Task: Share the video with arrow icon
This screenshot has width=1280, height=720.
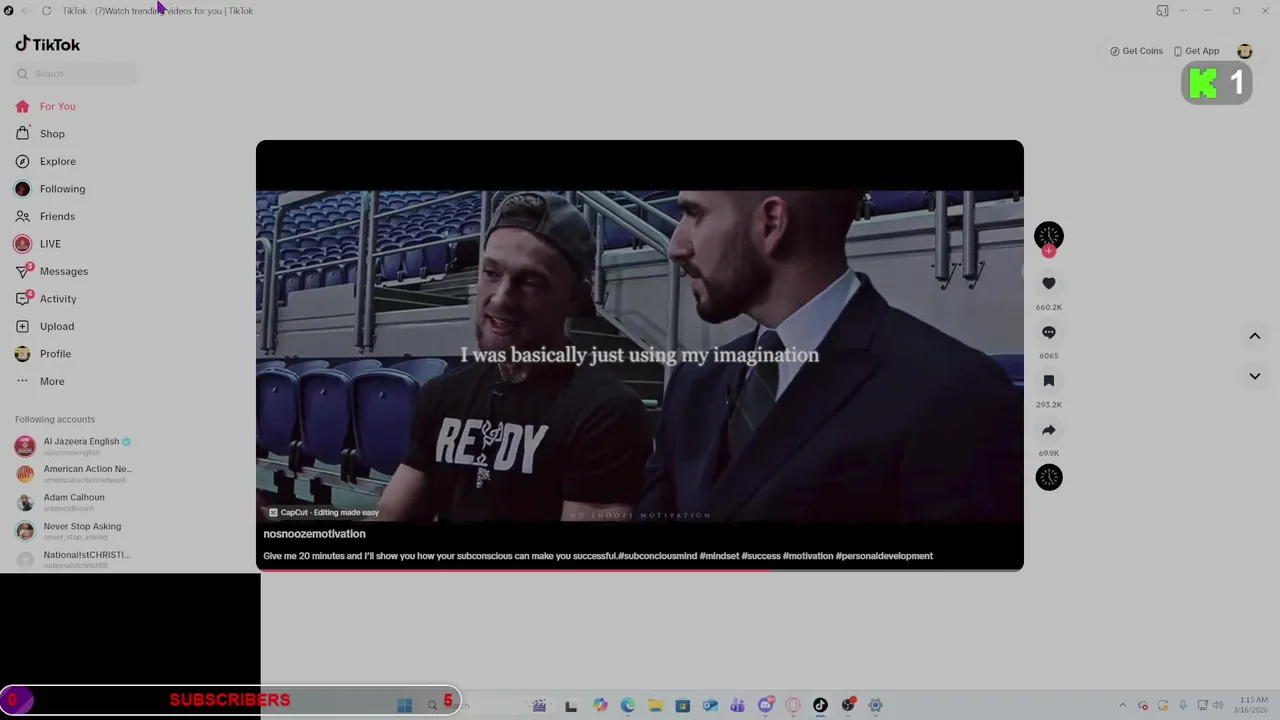Action: point(1049,430)
